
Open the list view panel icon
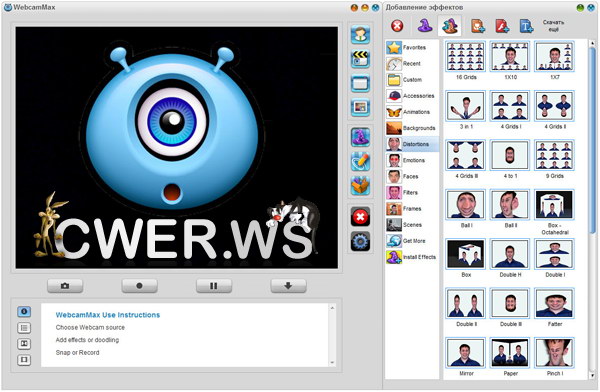pos(24,328)
